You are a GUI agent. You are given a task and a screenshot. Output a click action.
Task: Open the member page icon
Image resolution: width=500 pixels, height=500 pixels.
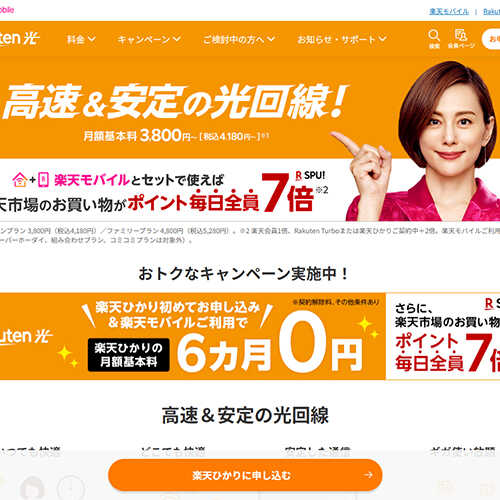click(x=461, y=35)
